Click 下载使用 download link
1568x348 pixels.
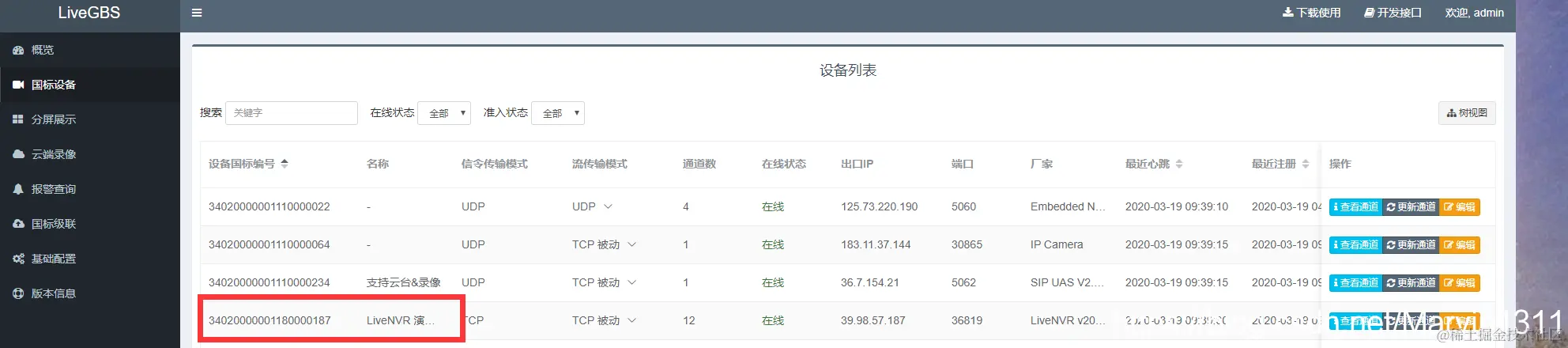[x=1311, y=13]
